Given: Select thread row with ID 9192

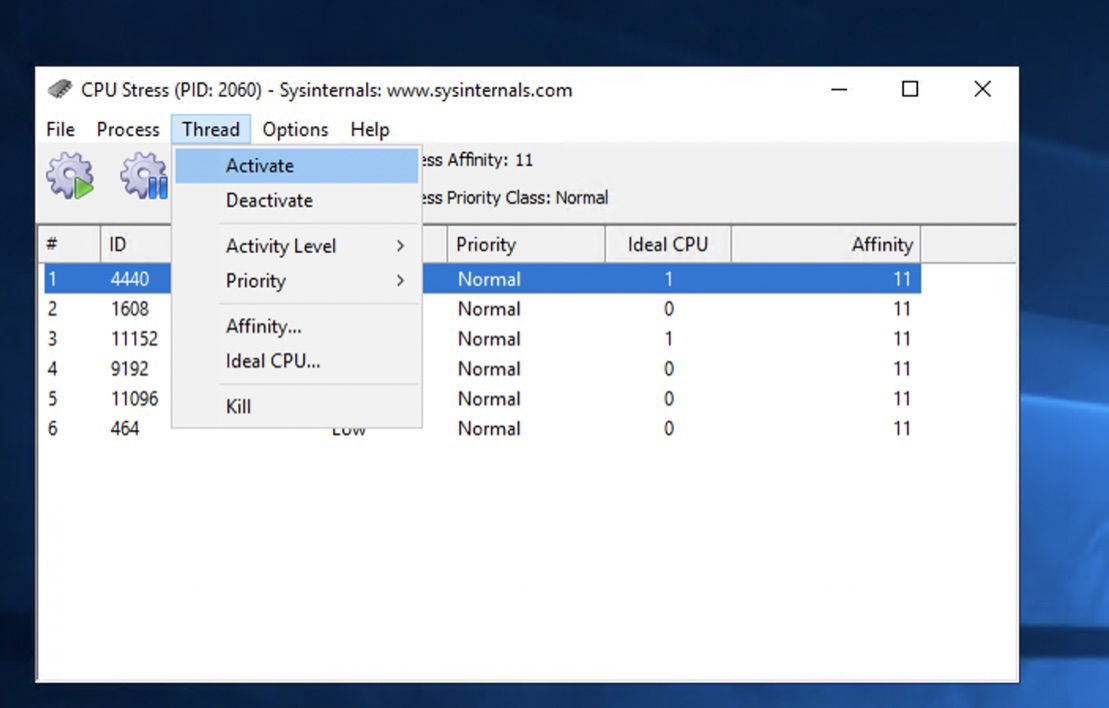Looking at the screenshot, I should point(482,368).
